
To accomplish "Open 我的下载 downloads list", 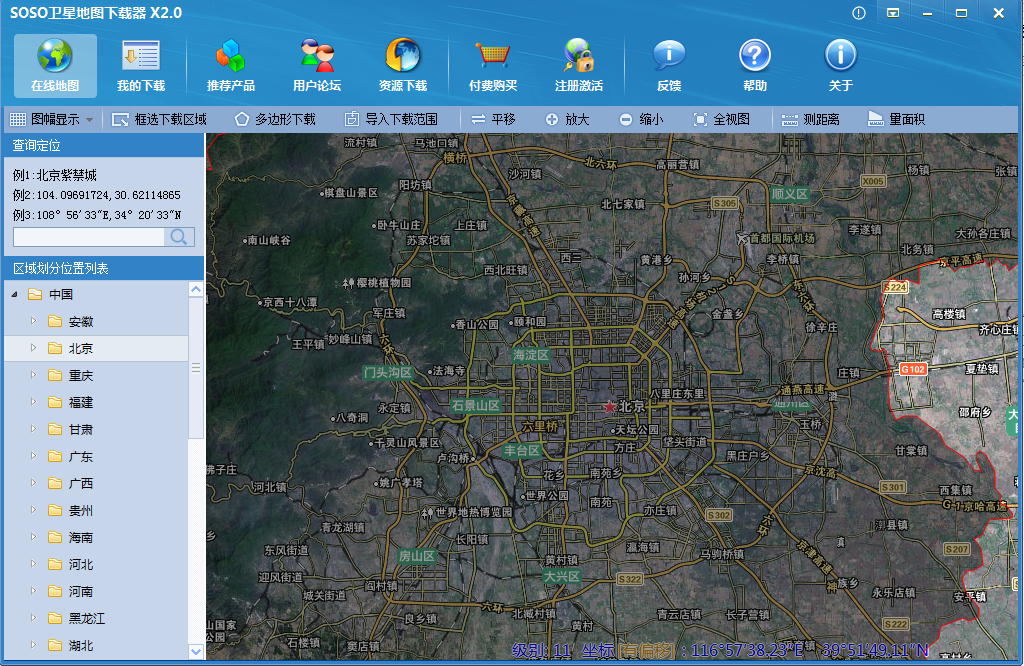I will pyautogui.click(x=140, y=66).
